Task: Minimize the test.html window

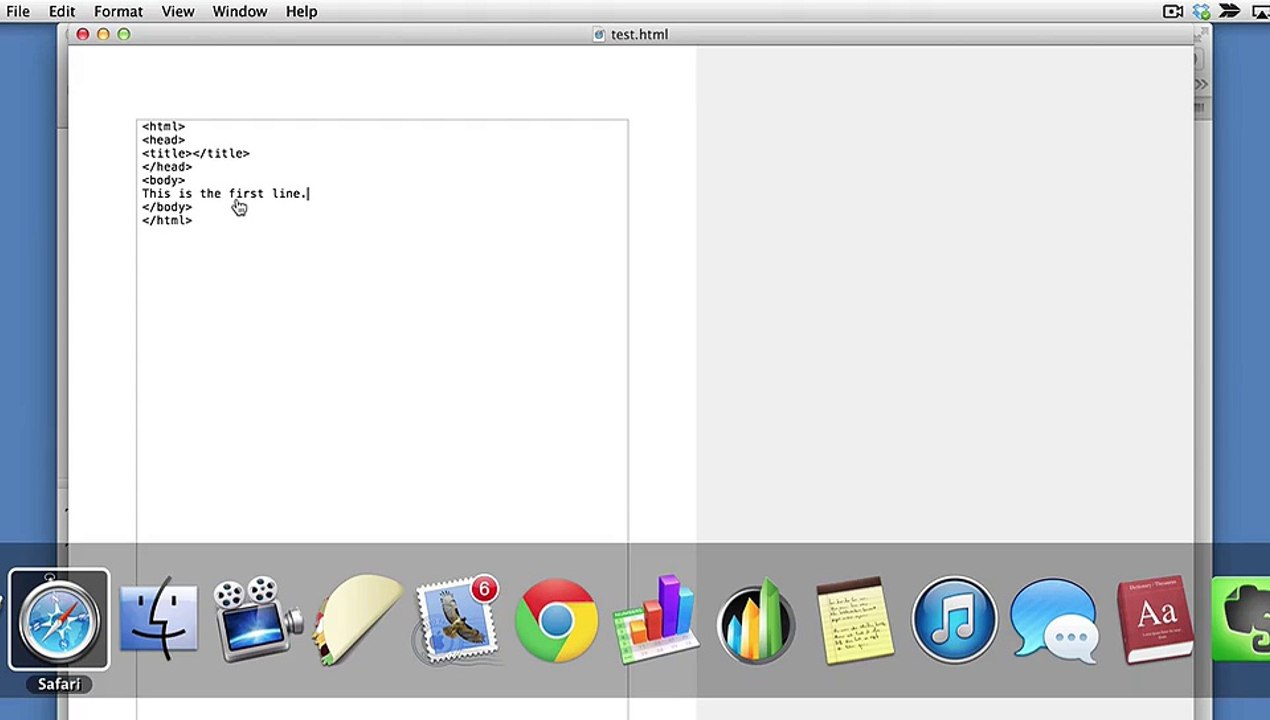Action: pyautogui.click(x=103, y=34)
